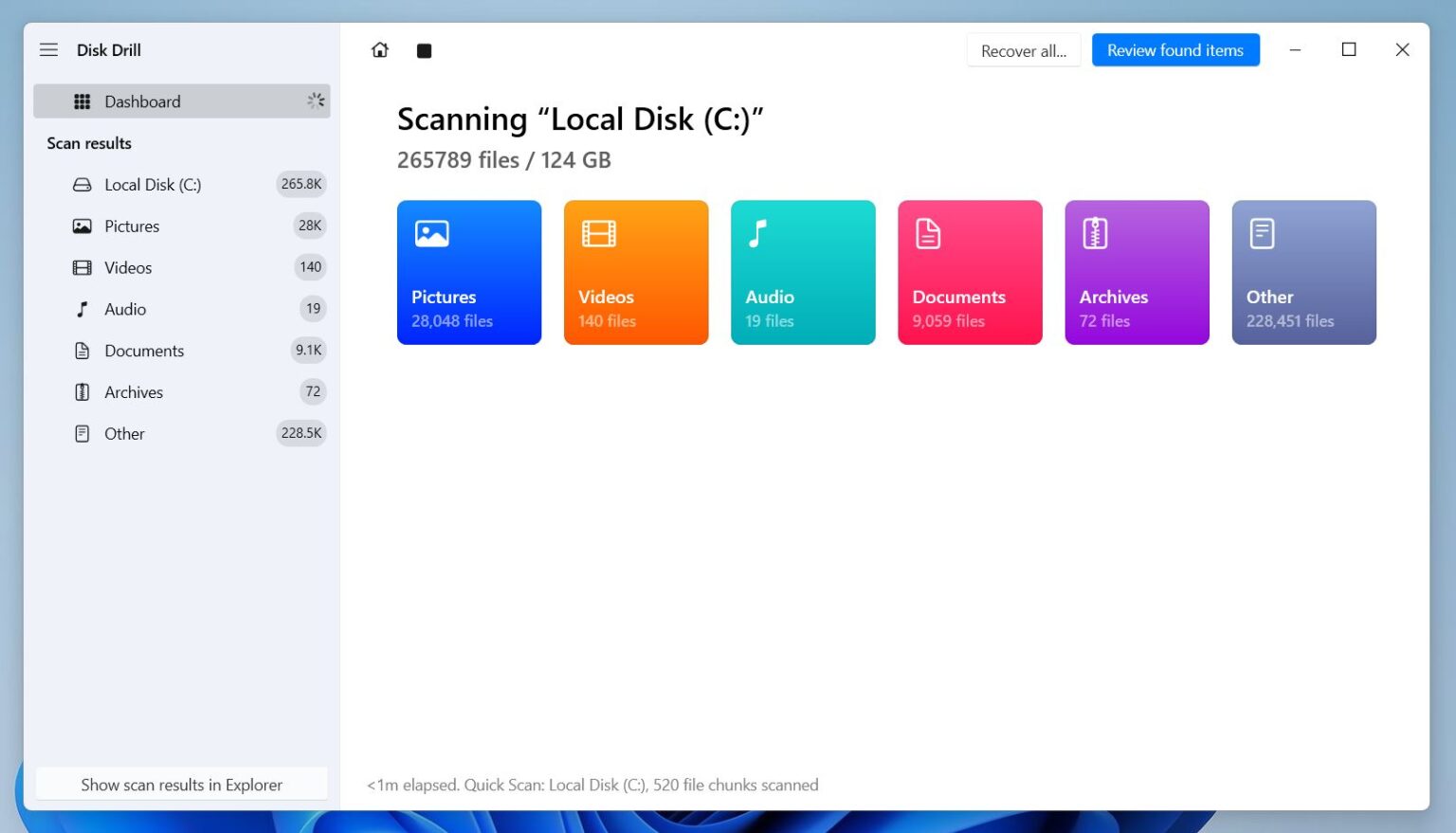Screen dimensions: 1456x833
Task: Click the Dashboard grid icon
Action: click(82, 101)
